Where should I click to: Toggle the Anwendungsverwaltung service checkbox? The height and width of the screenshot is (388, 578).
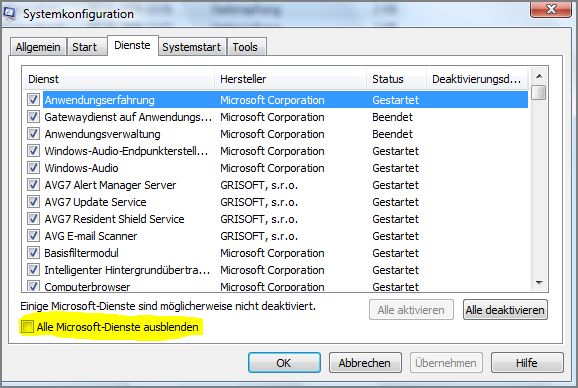click(x=34, y=133)
